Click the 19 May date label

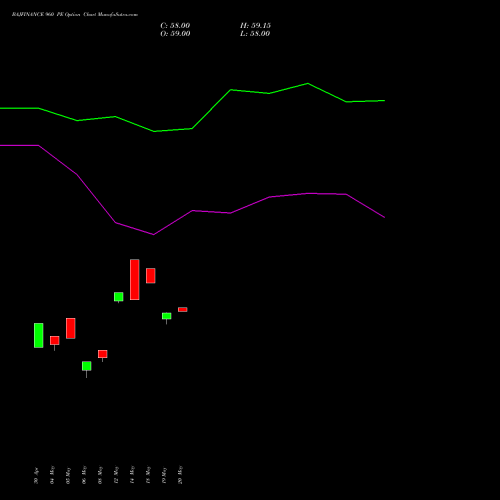164,475
